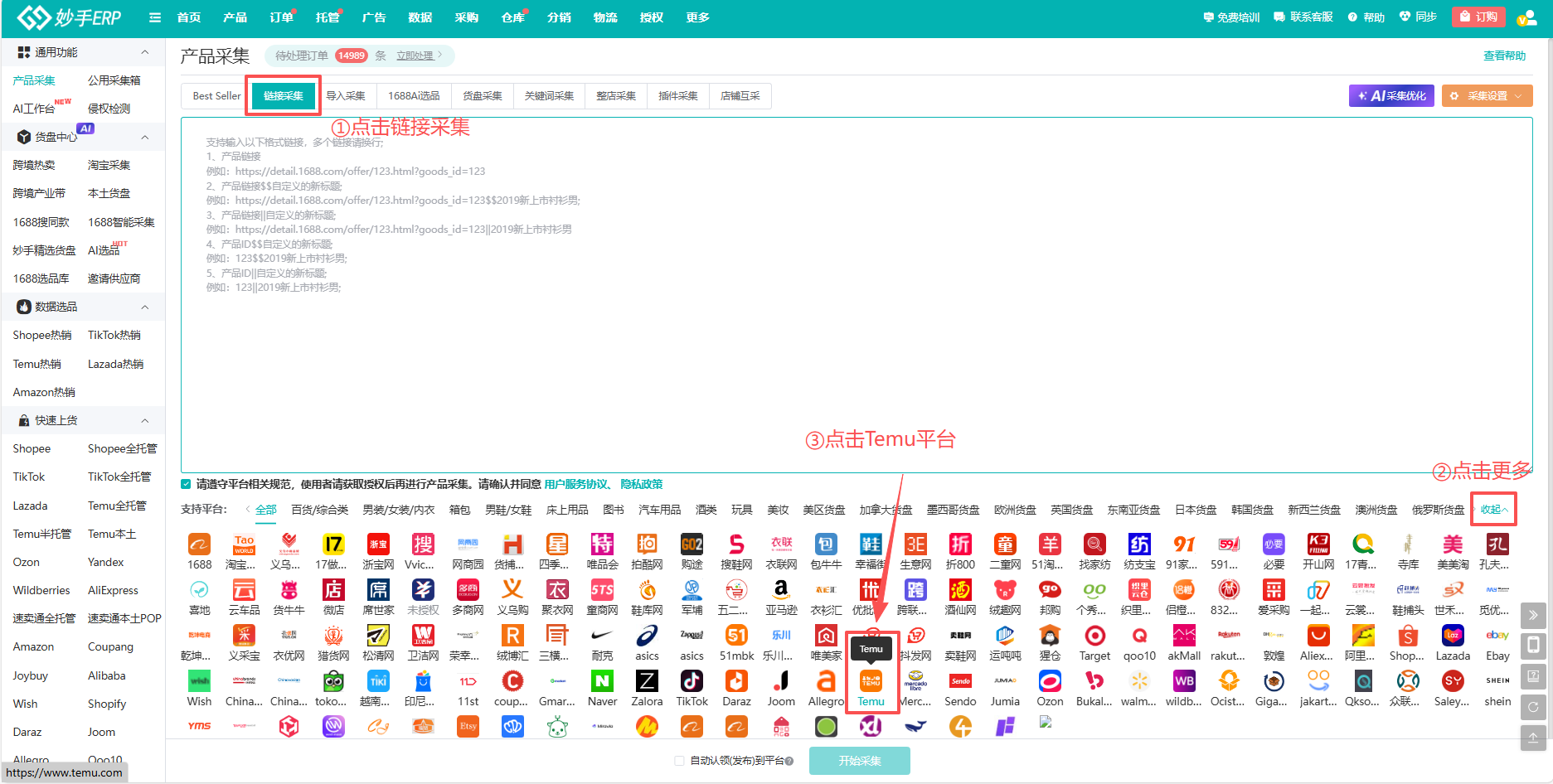Select the Zalora platform icon
The width and height of the screenshot is (1553, 784).
[x=647, y=681]
